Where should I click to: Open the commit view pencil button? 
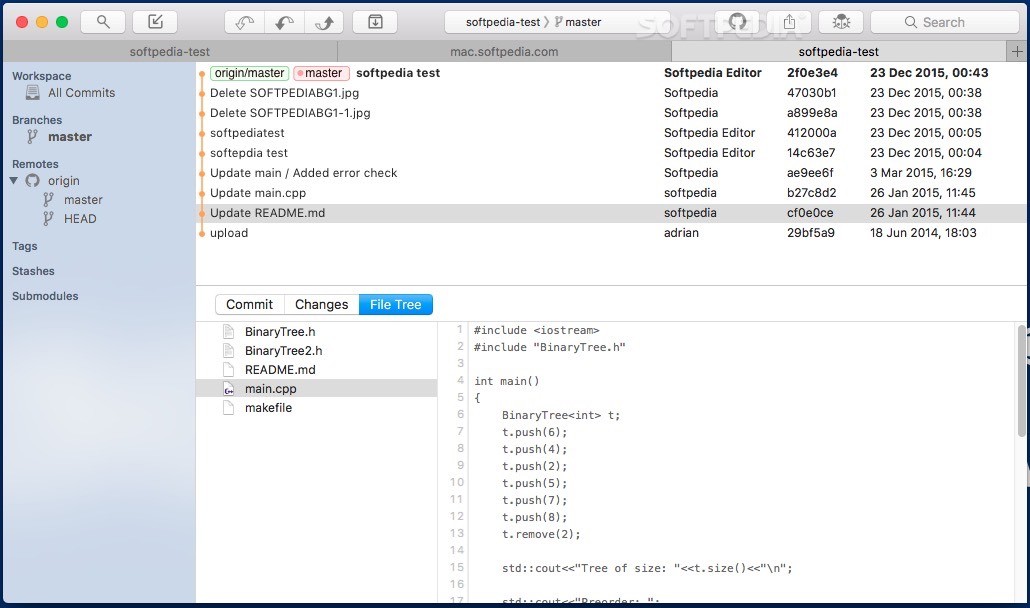[155, 22]
